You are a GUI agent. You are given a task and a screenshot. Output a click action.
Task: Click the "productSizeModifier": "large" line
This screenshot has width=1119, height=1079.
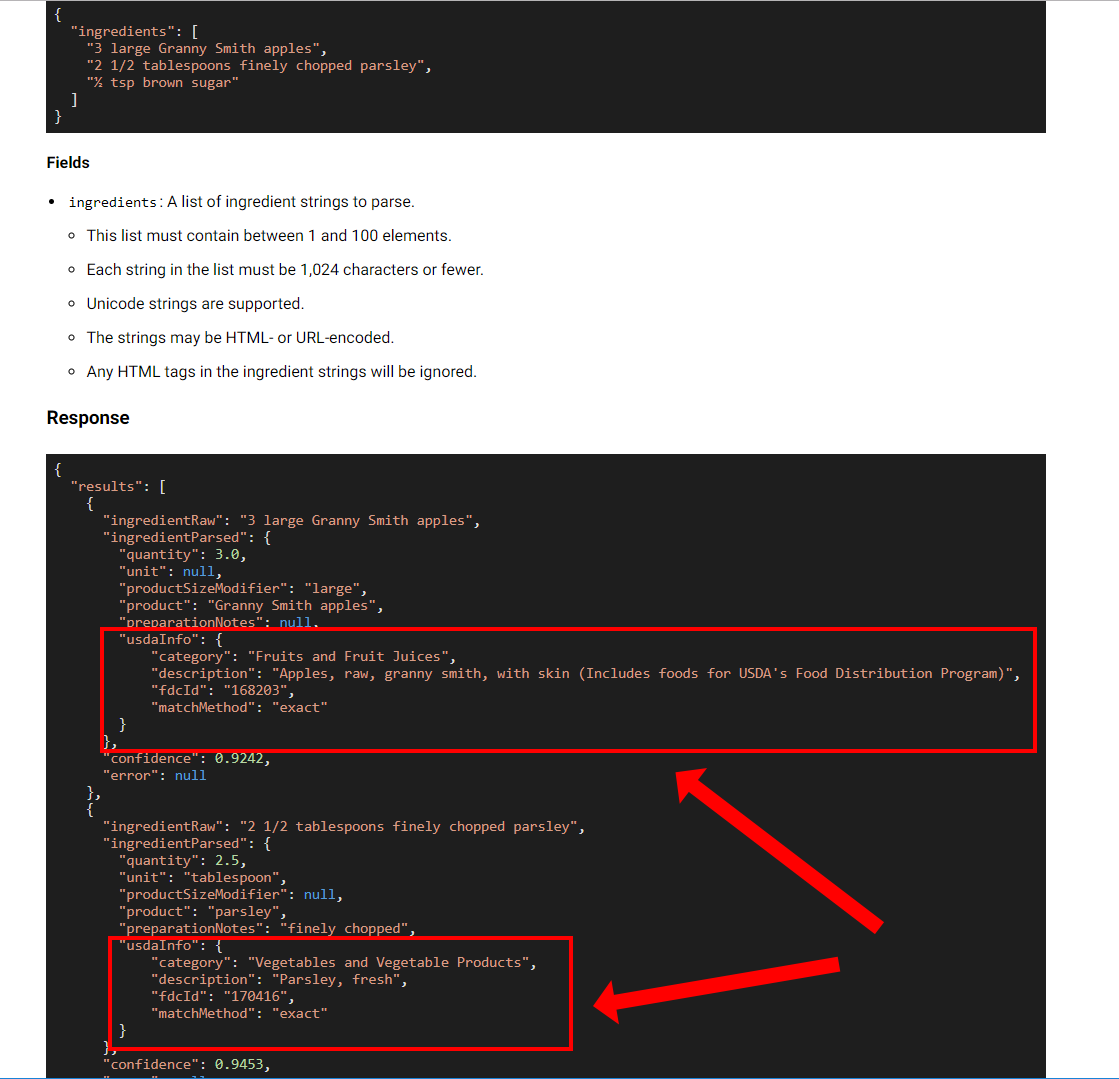coord(243,589)
